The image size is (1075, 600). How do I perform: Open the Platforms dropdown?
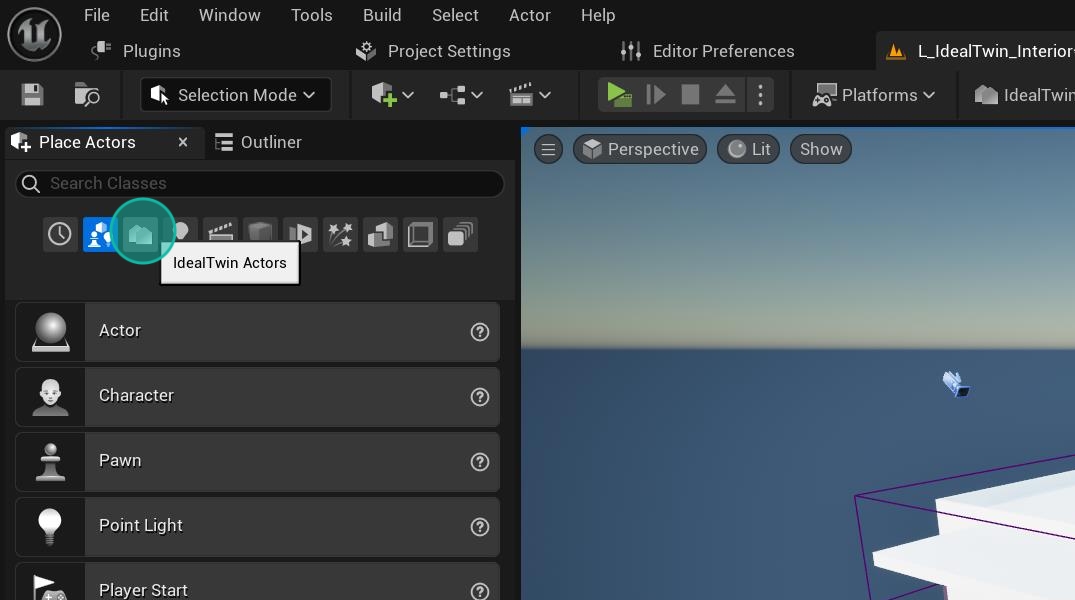coord(873,95)
